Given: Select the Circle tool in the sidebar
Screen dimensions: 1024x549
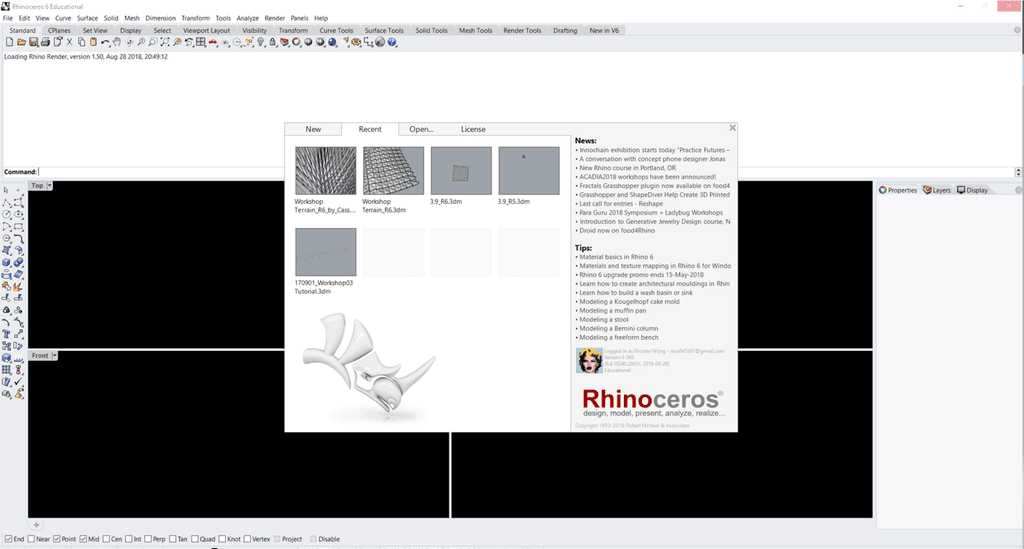Looking at the screenshot, I should [7, 214].
